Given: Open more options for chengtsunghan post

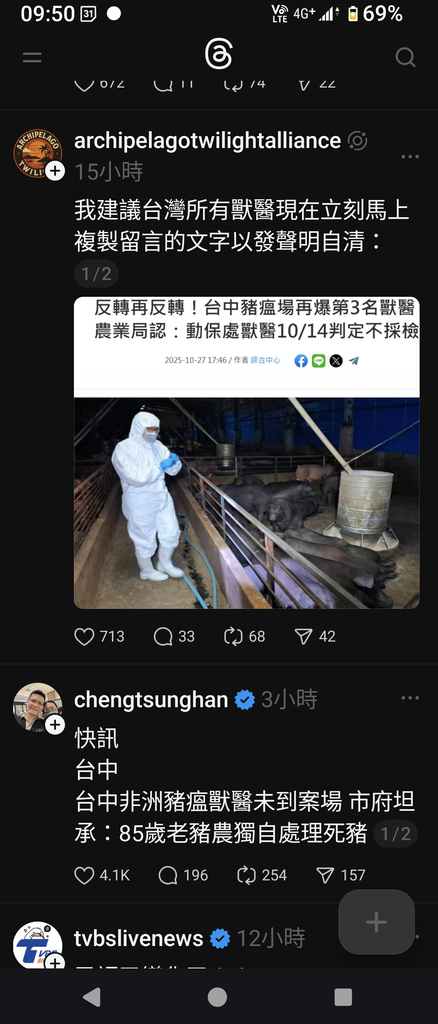Looking at the screenshot, I should click(x=410, y=698).
